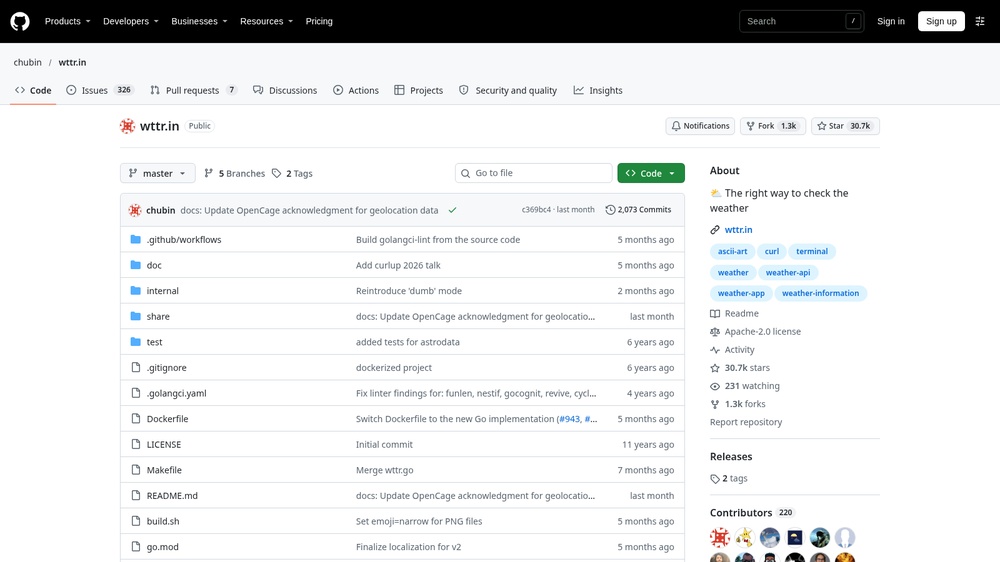Open issue #943 link in Dockerfile commit
The image size is (1000, 562).
tap(570, 418)
